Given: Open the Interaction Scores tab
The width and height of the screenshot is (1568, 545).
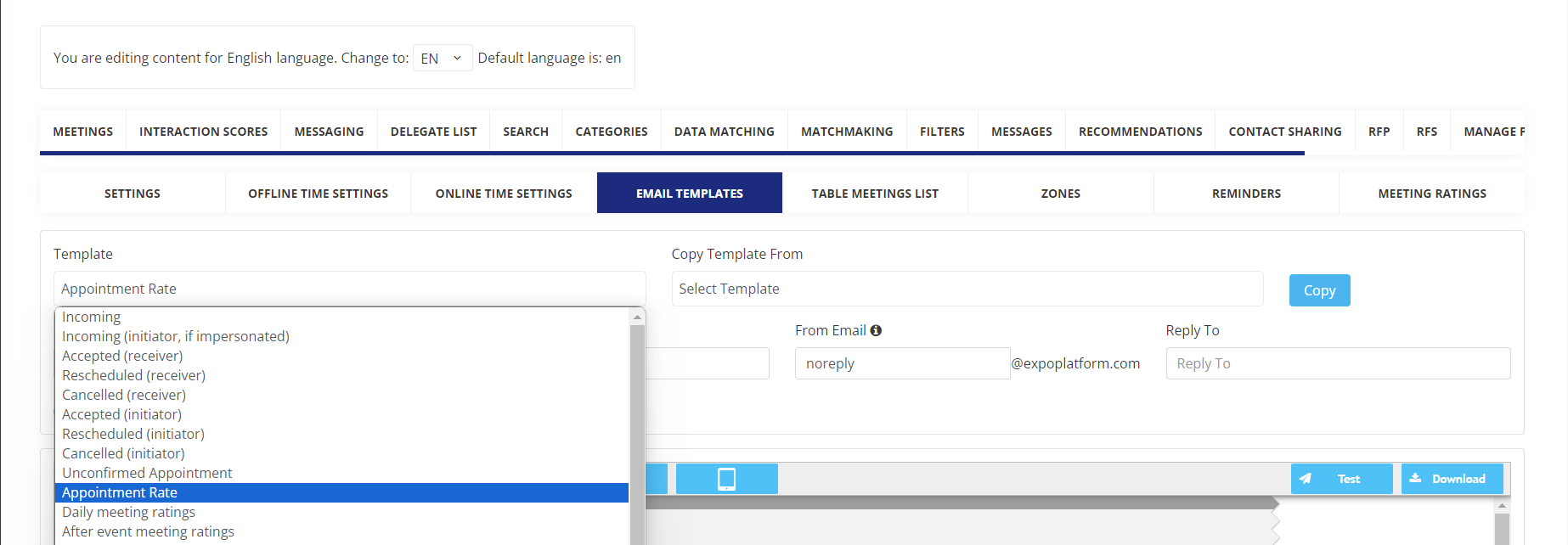Looking at the screenshot, I should click(204, 132).
